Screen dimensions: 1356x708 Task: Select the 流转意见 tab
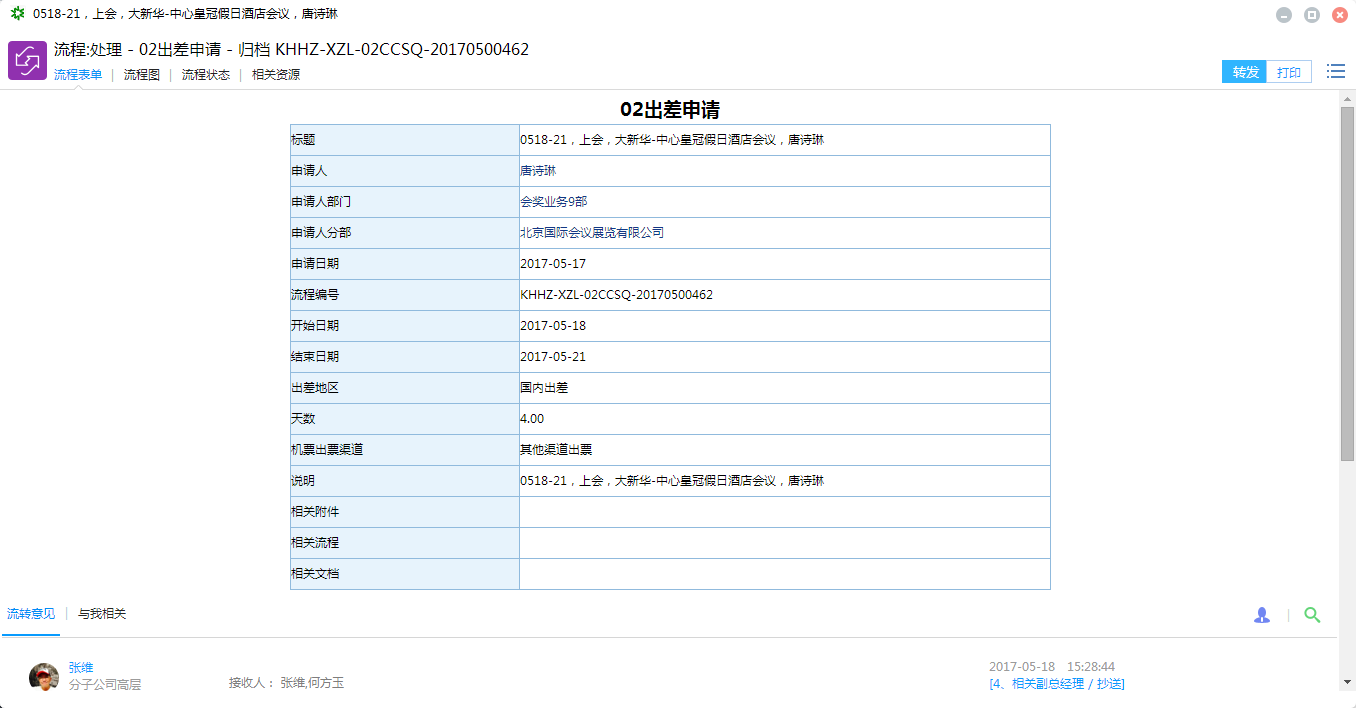tap(31, 614)
